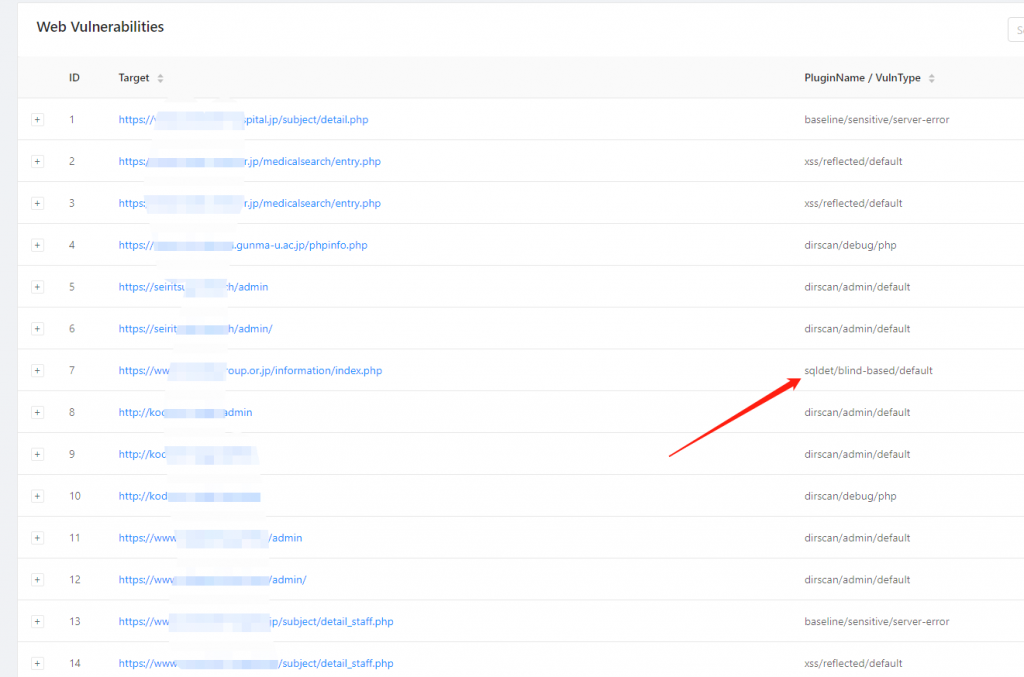Open row 11 https://www /admin link
Screen dimensions: 1024x677
pos(210,537)
